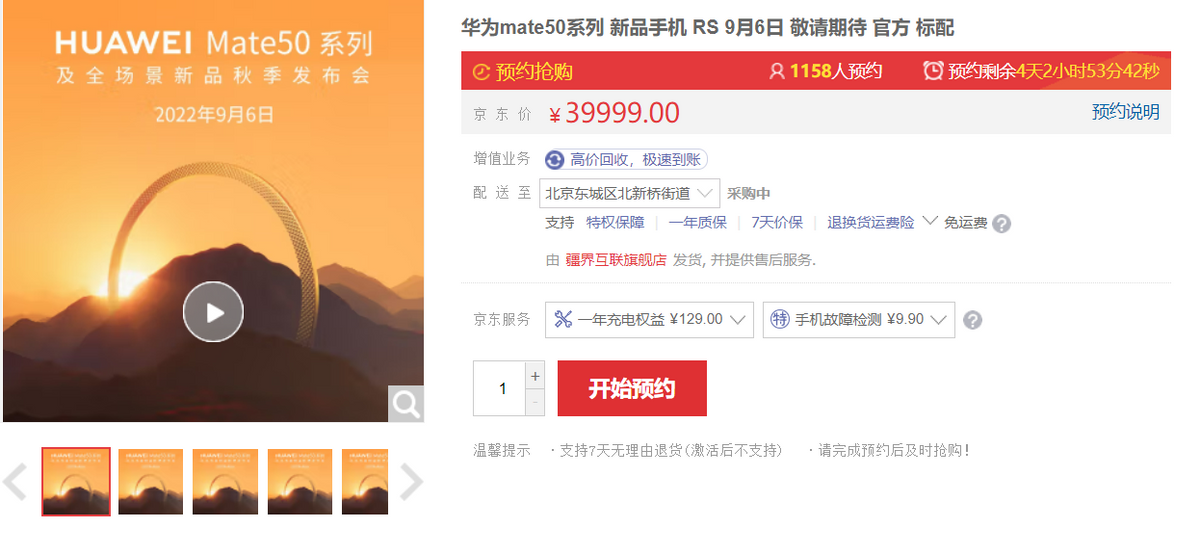Expand the 一年充电权益 ¥129.00 dropdown
Image resolution: width=1200 pixels, height=533 pixels.
[x=650, y=320]
